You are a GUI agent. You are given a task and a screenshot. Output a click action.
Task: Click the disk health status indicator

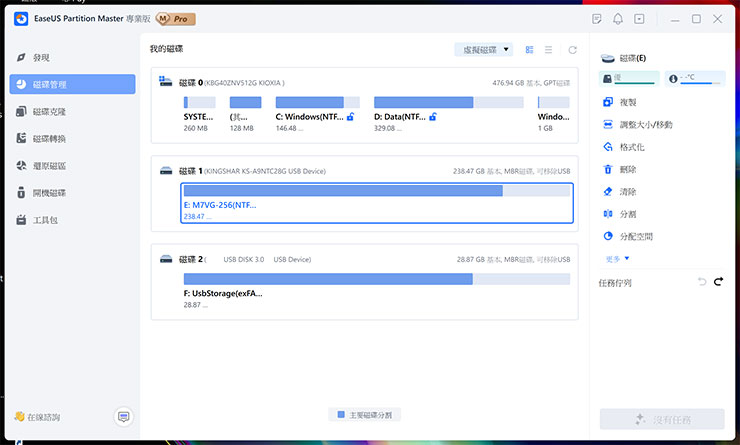coord(629,78)
